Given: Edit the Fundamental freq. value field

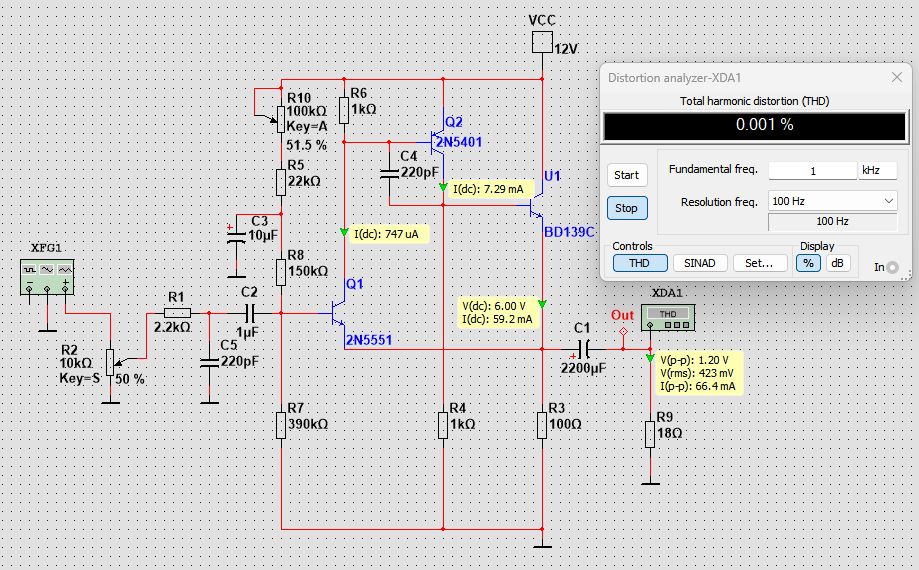Looking at the screenshot, I should coord(812,170).
